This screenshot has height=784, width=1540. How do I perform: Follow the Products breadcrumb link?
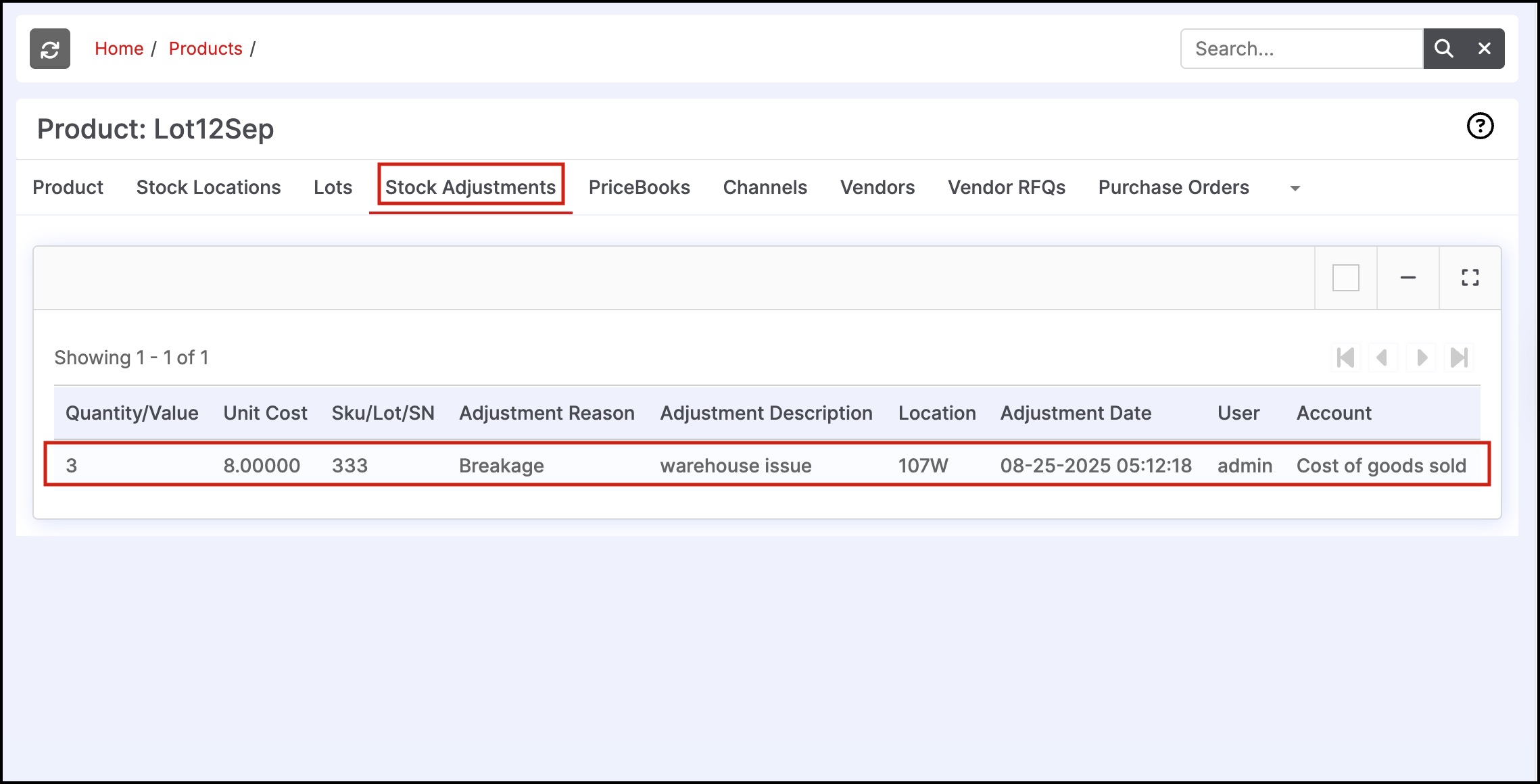click(x=206, y=49)
